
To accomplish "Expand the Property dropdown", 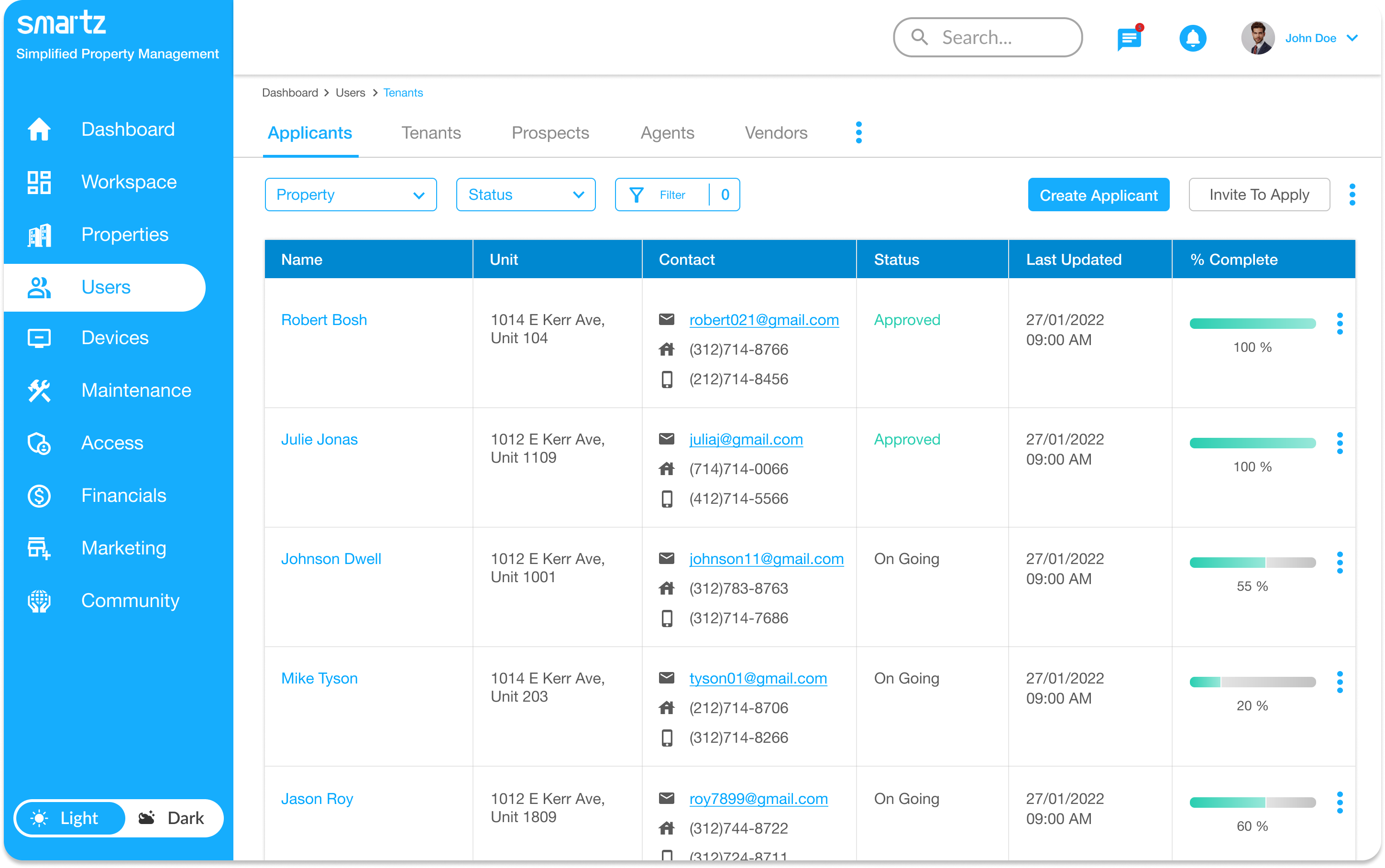I will pyautogui.click(x=350, y=195).
